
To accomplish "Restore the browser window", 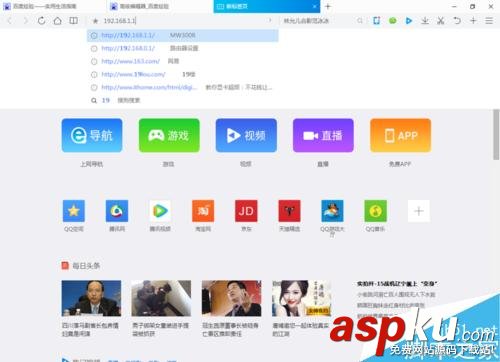I will tap(472, 6).
